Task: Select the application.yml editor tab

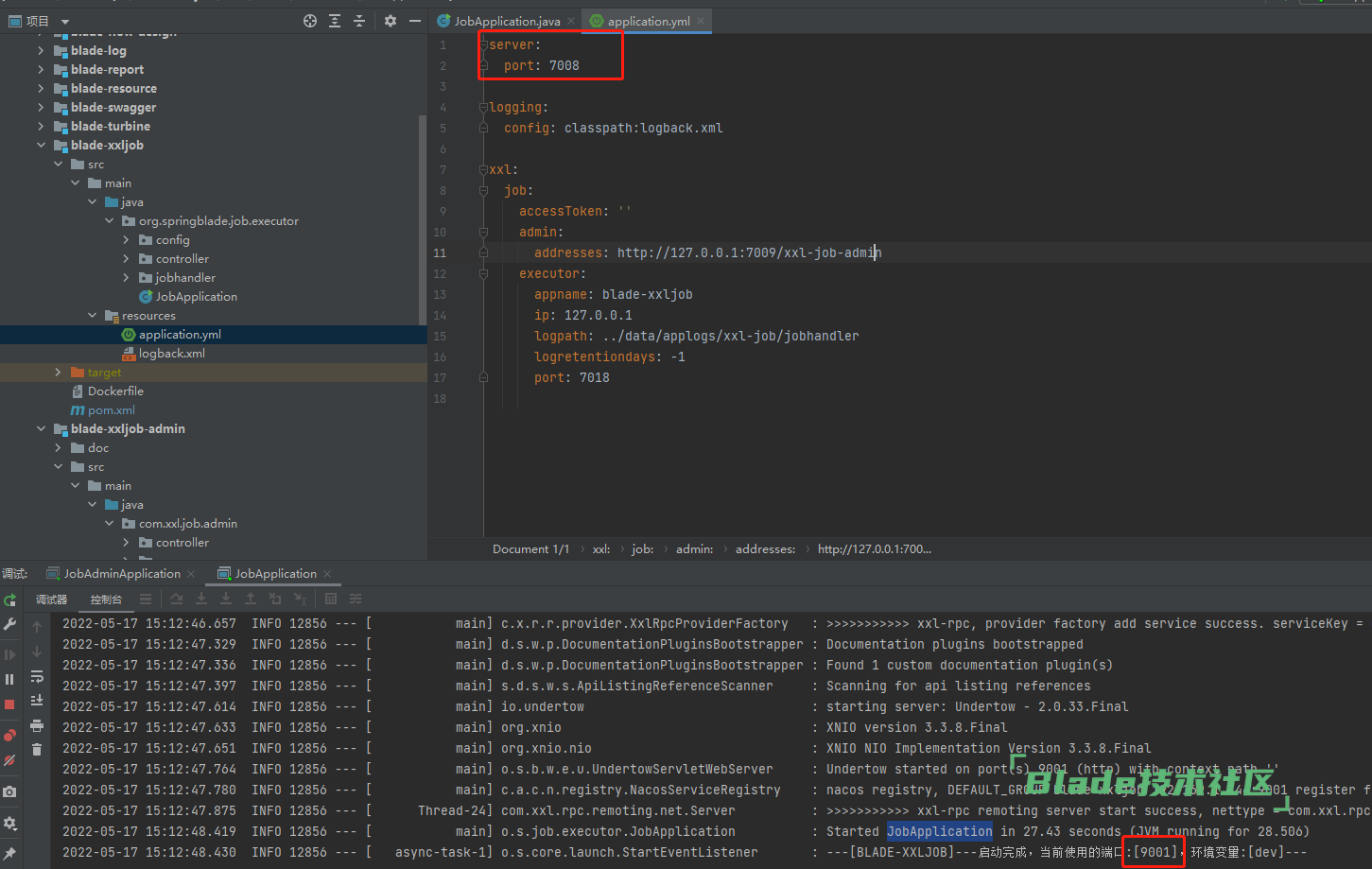Action: tap(649, 21)
